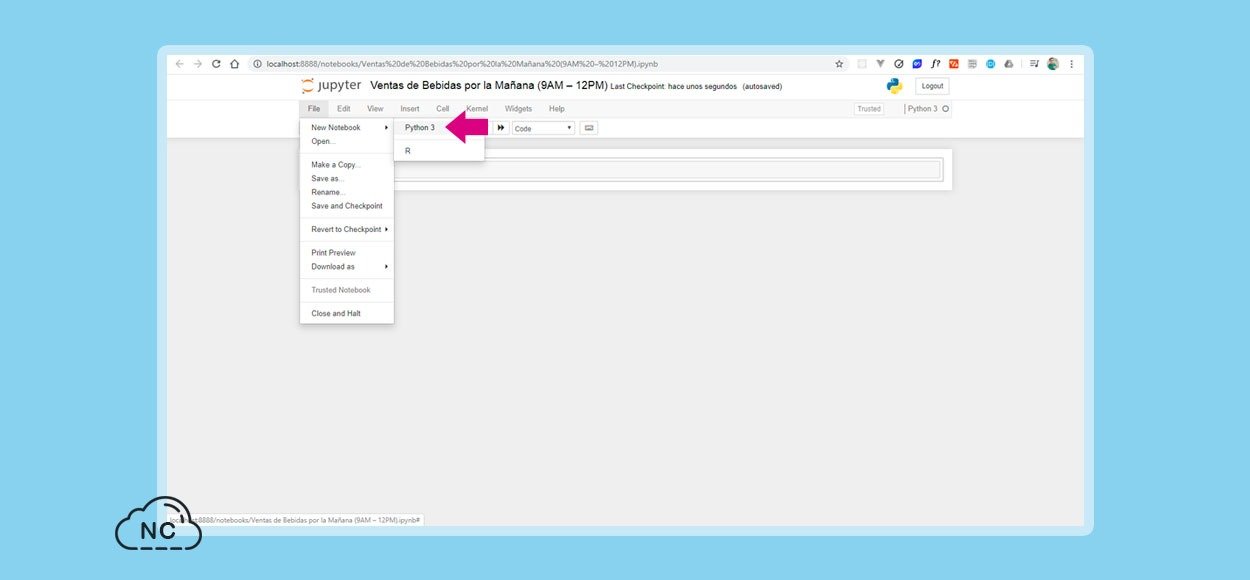Toggle the Trusted notebook indicator
The width and height of the screenshot is (1250, 580).
coord(868,109)
